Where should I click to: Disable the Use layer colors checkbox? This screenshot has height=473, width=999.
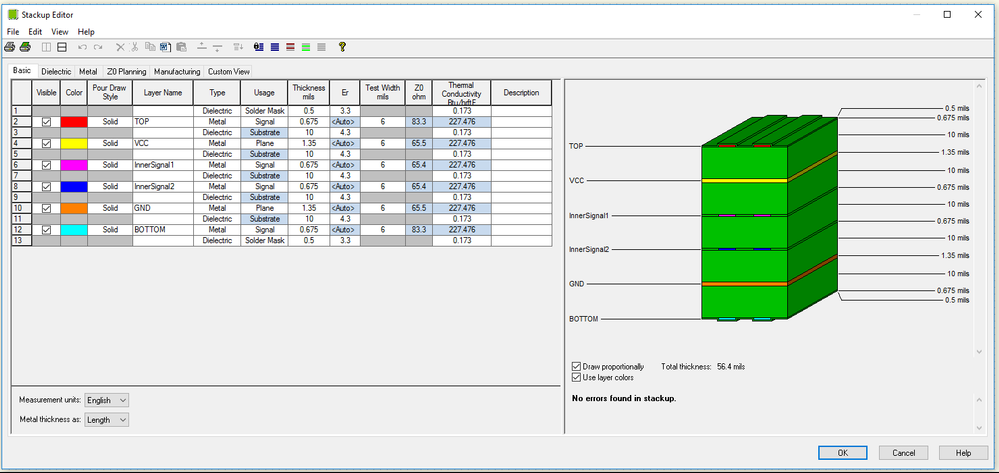click(x=576, y=378)
